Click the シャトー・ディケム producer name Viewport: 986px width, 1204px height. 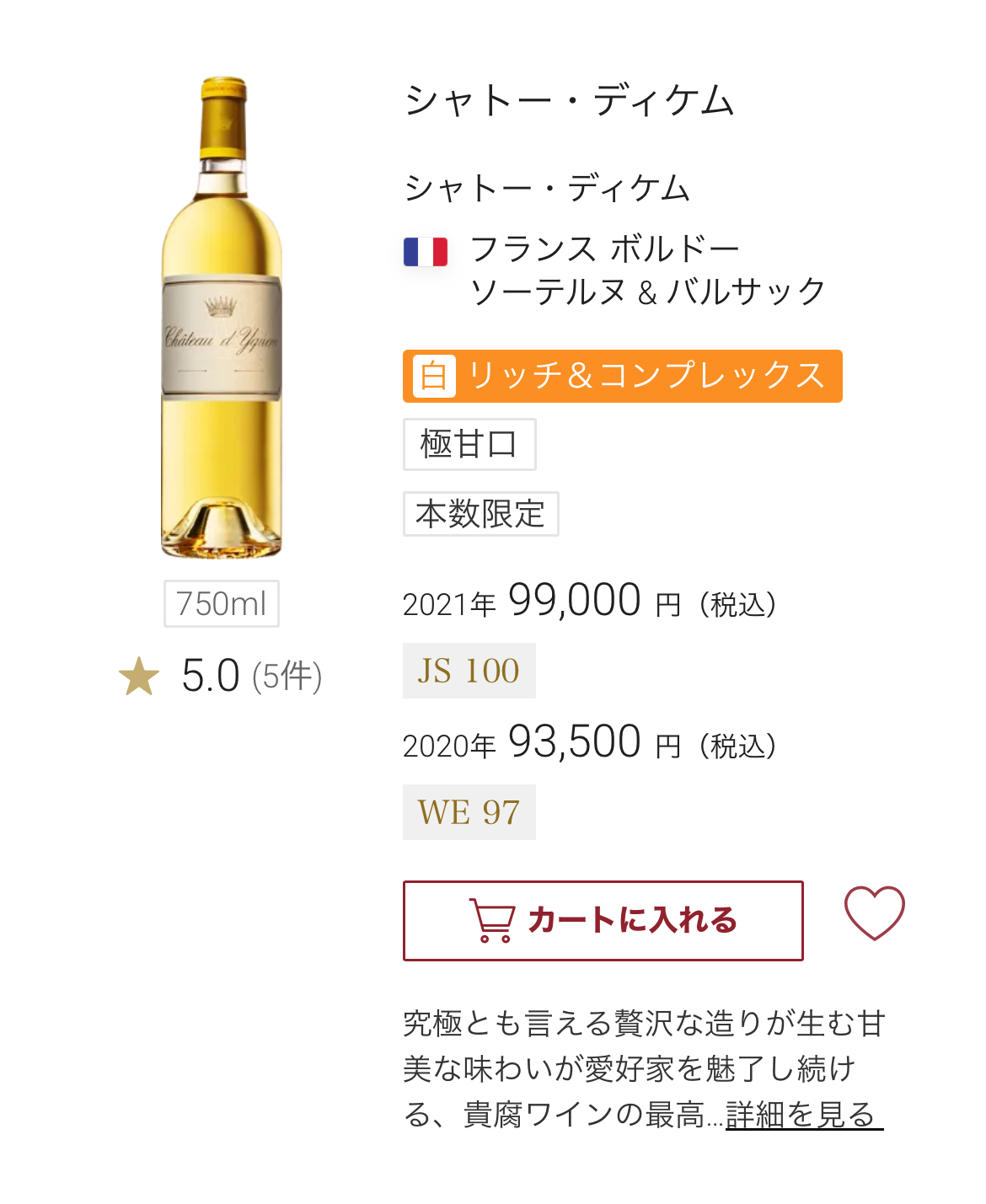[x=547, y=187]
